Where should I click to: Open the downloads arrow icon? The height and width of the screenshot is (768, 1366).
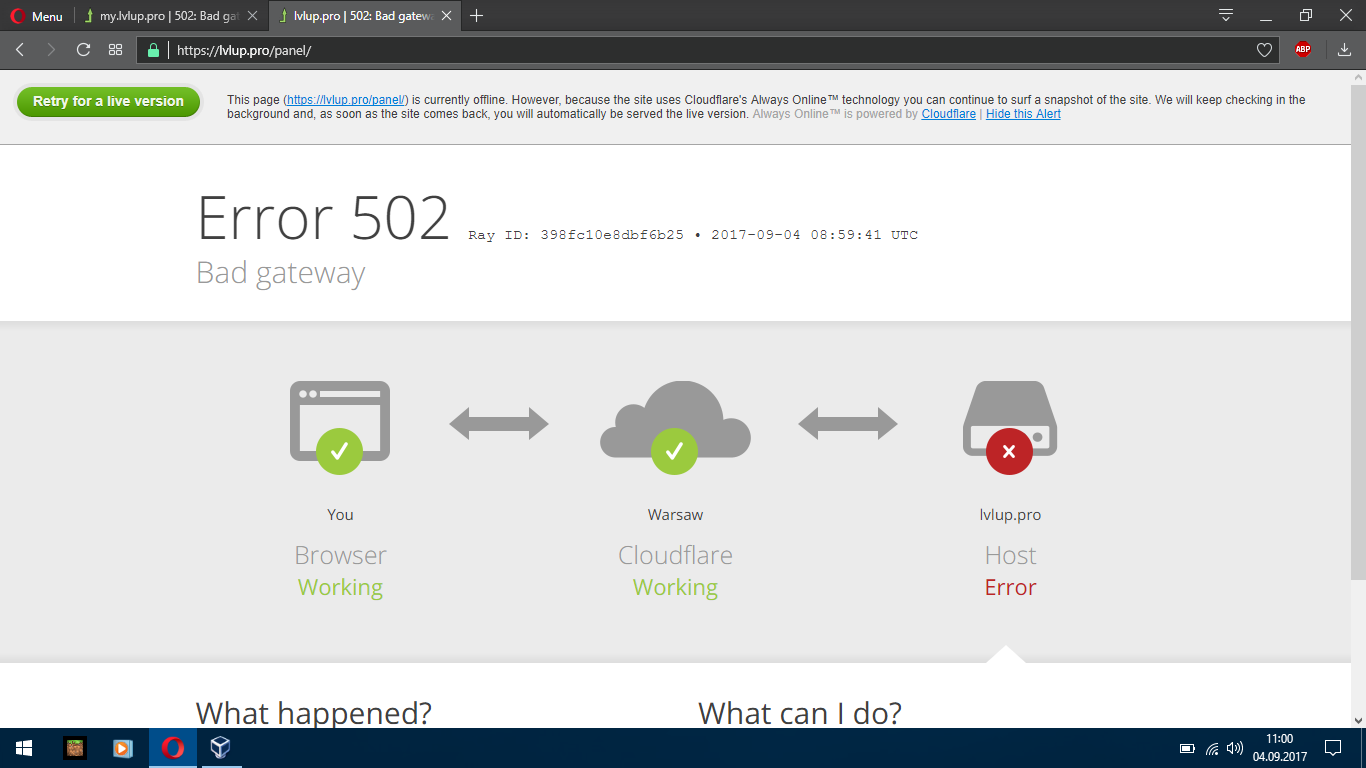tap(1344, 50)
